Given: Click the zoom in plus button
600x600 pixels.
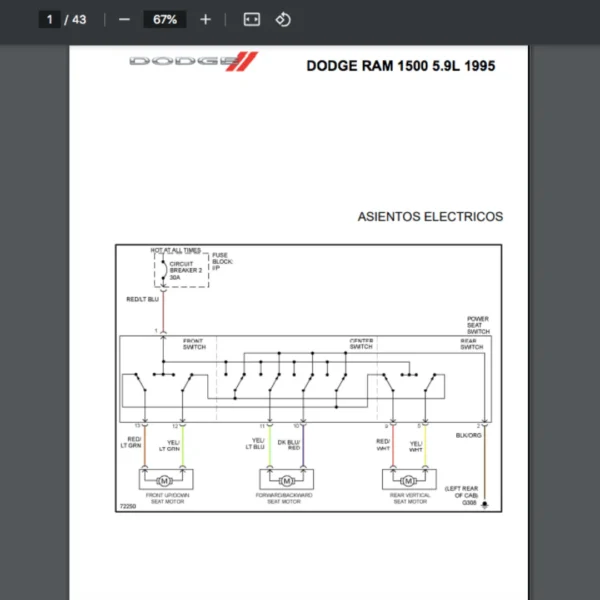Looking at the screenshot, I should tap(205, 19).
